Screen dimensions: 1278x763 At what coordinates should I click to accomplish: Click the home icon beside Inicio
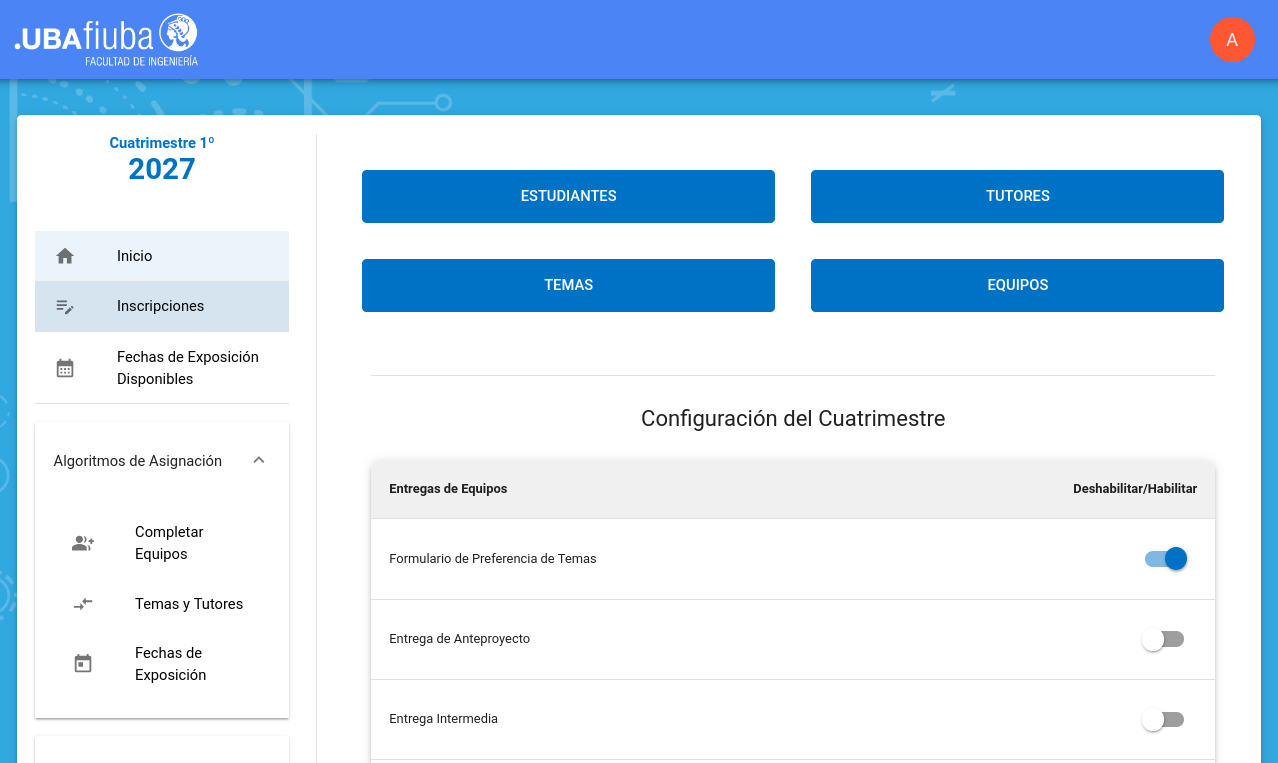(x=65, y=256)
